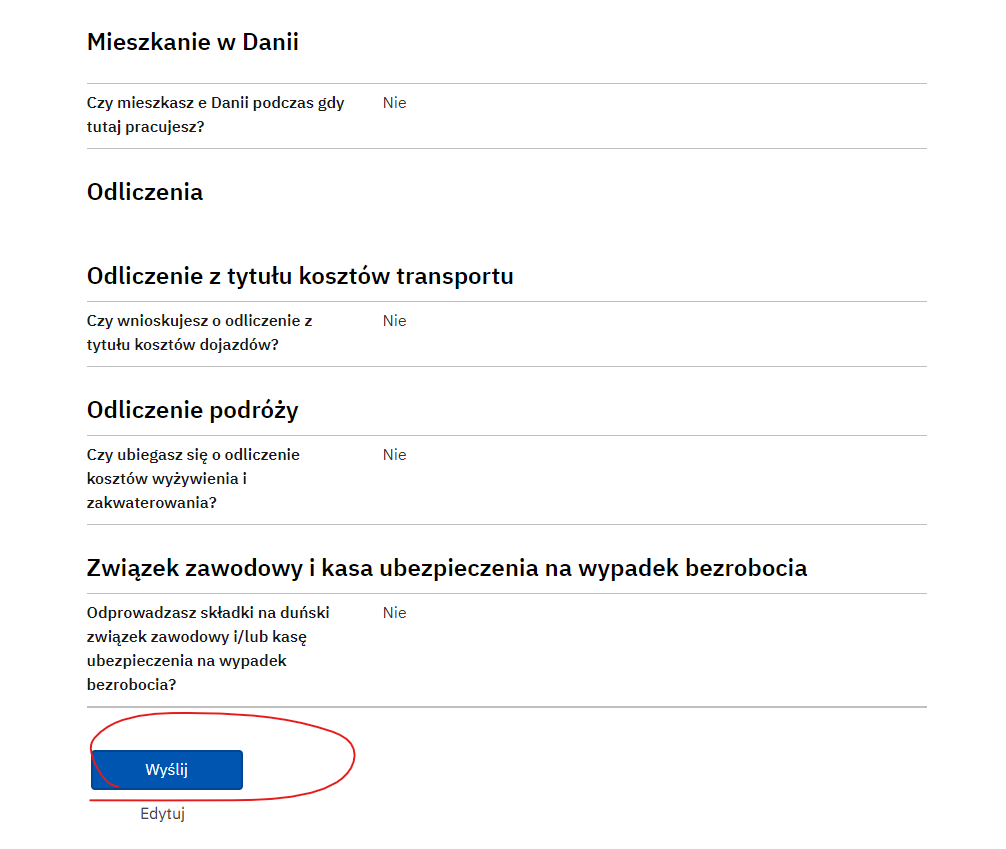Open the Edytuj link below the button
This screenshot has height=849, width=1006.
pos(162,814)
